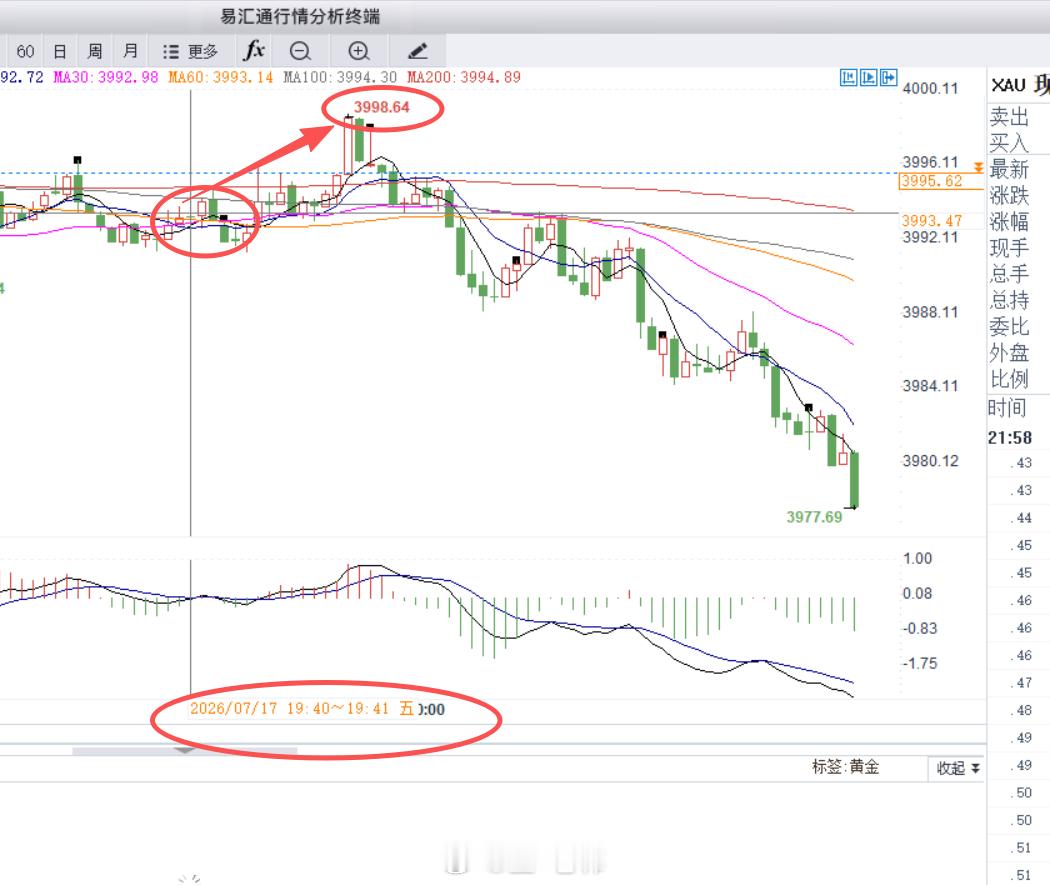This screenshot has width=1050, height=885.
Task: Zoom in the chart with plus magnifier
Action: 359,51
